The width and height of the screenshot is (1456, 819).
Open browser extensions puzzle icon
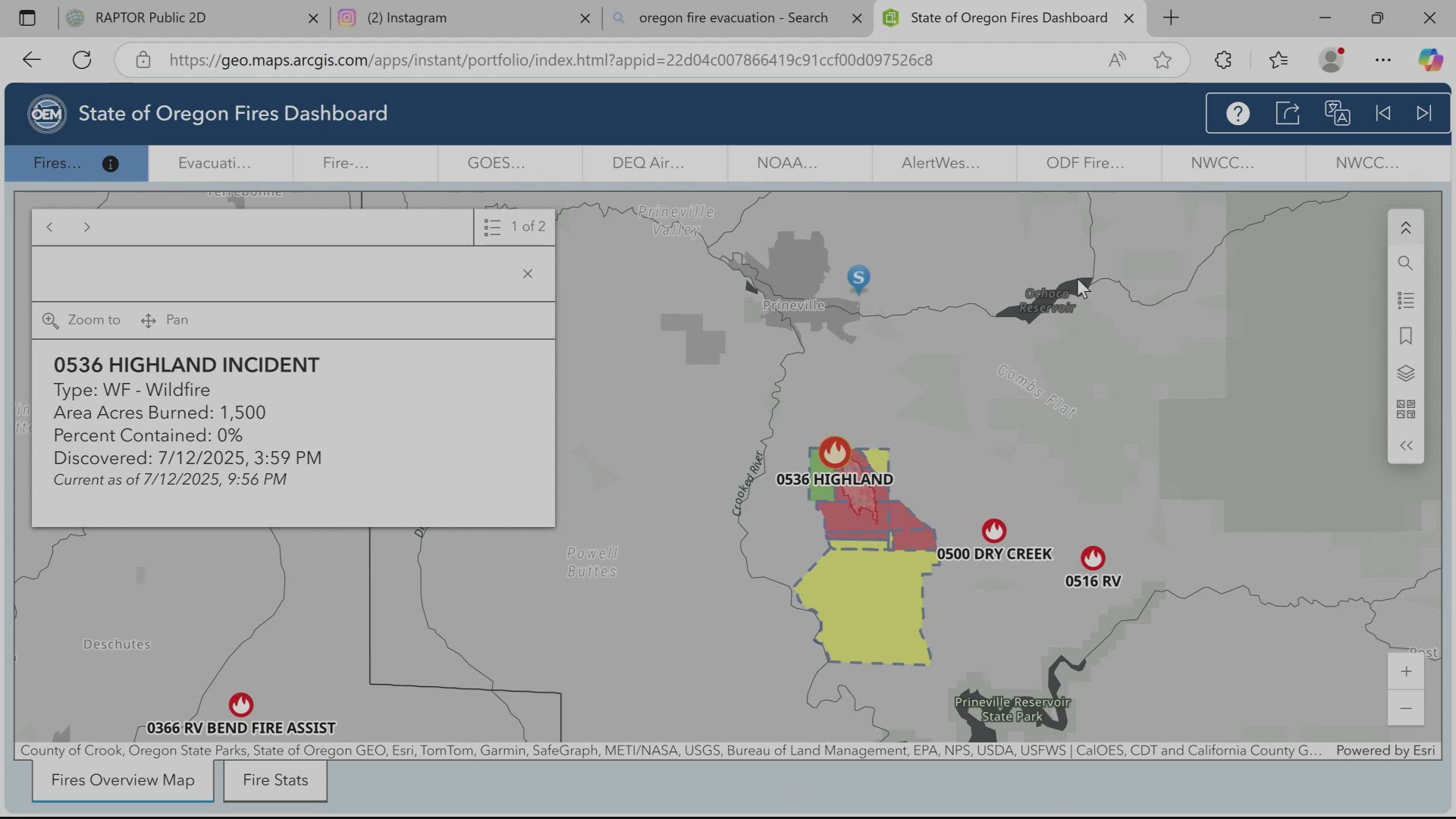(1223, 60)
